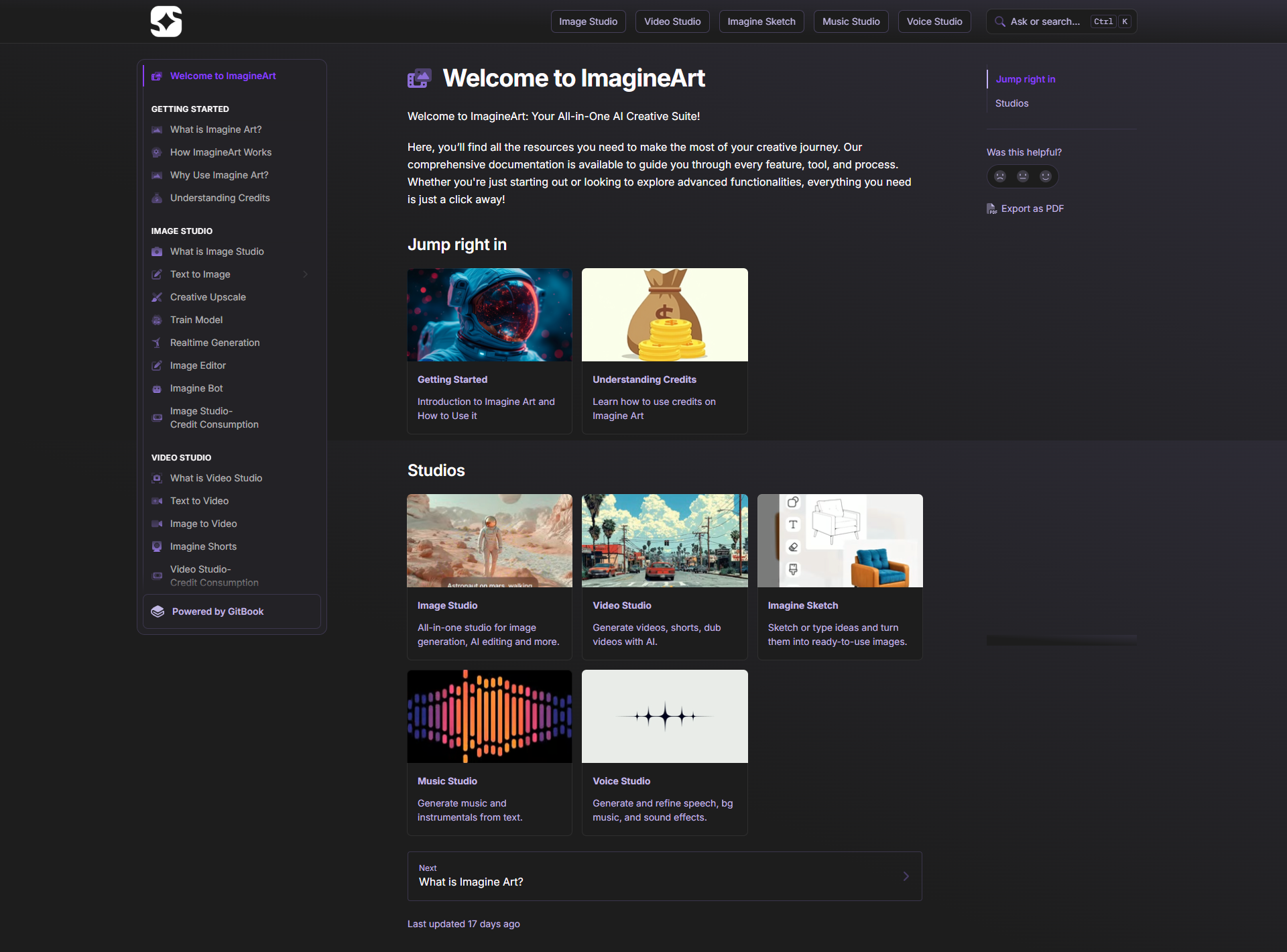Viewport: 1287px width, 952px height.
Task: Open Imagine Sketch header tab
Action: click(x=761, y=21)
